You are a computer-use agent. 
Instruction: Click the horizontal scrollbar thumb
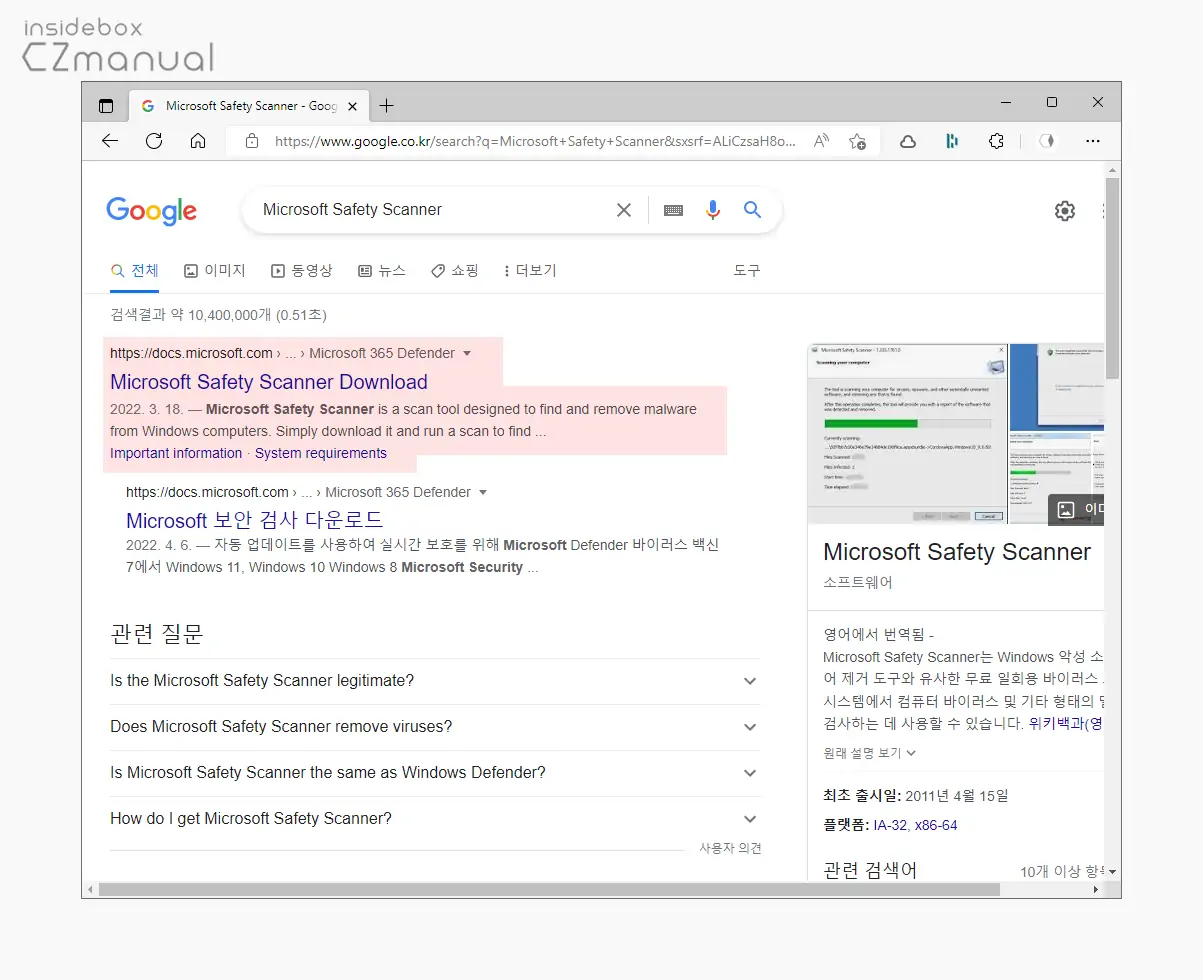549,890
